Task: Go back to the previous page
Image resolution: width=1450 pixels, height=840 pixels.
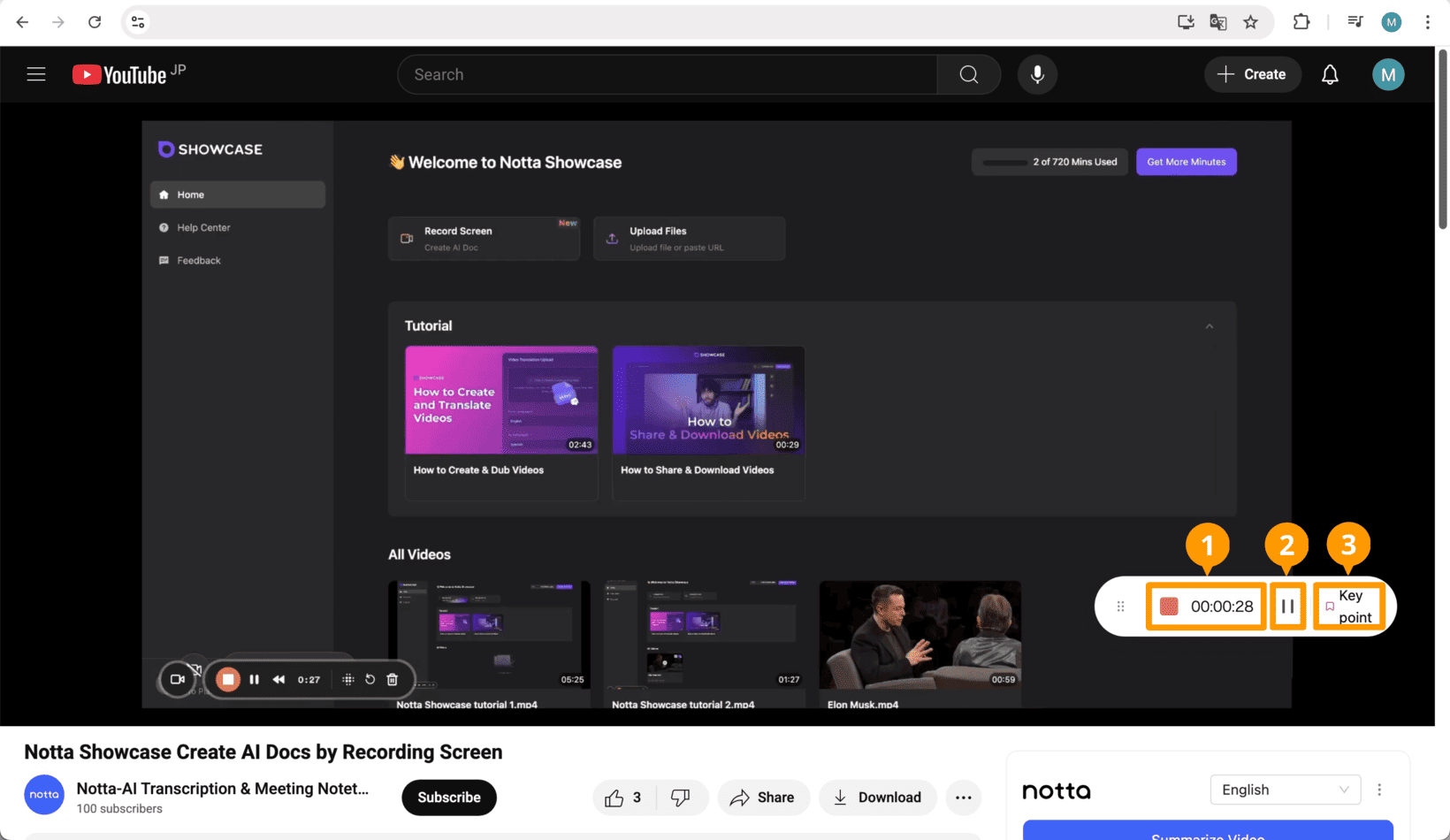Action: (22, 22)
